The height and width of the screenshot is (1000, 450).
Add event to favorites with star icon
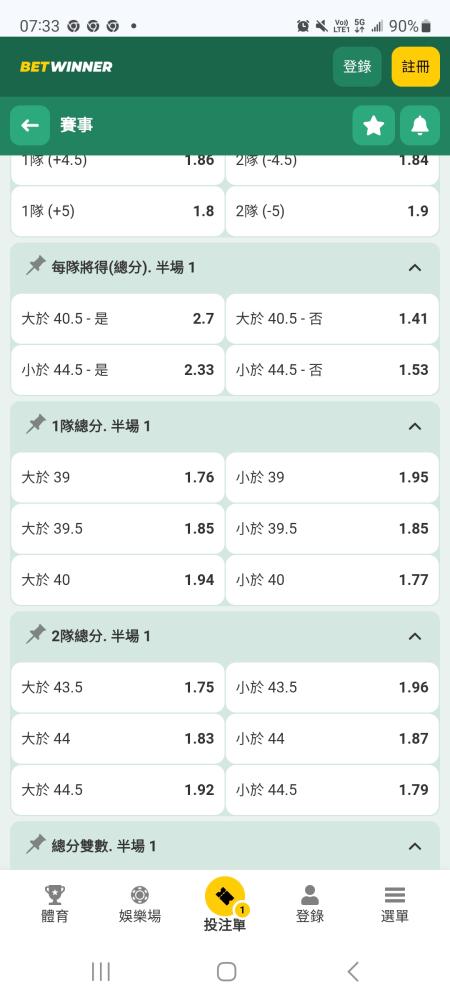tap(374, 126)
